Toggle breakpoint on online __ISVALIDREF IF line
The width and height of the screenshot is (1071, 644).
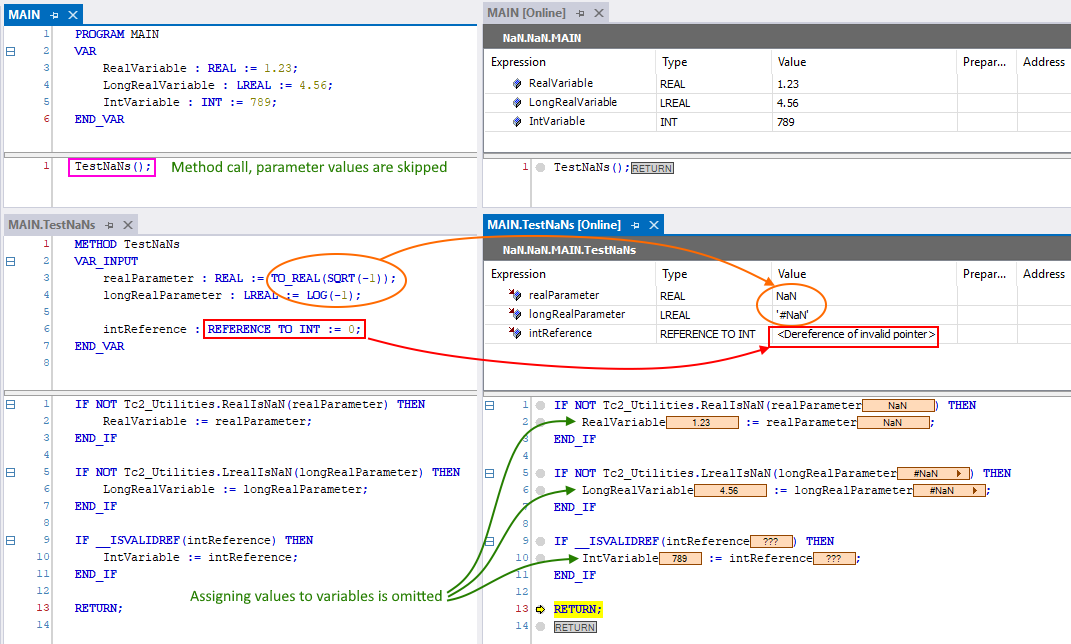(x=540, y=541)
